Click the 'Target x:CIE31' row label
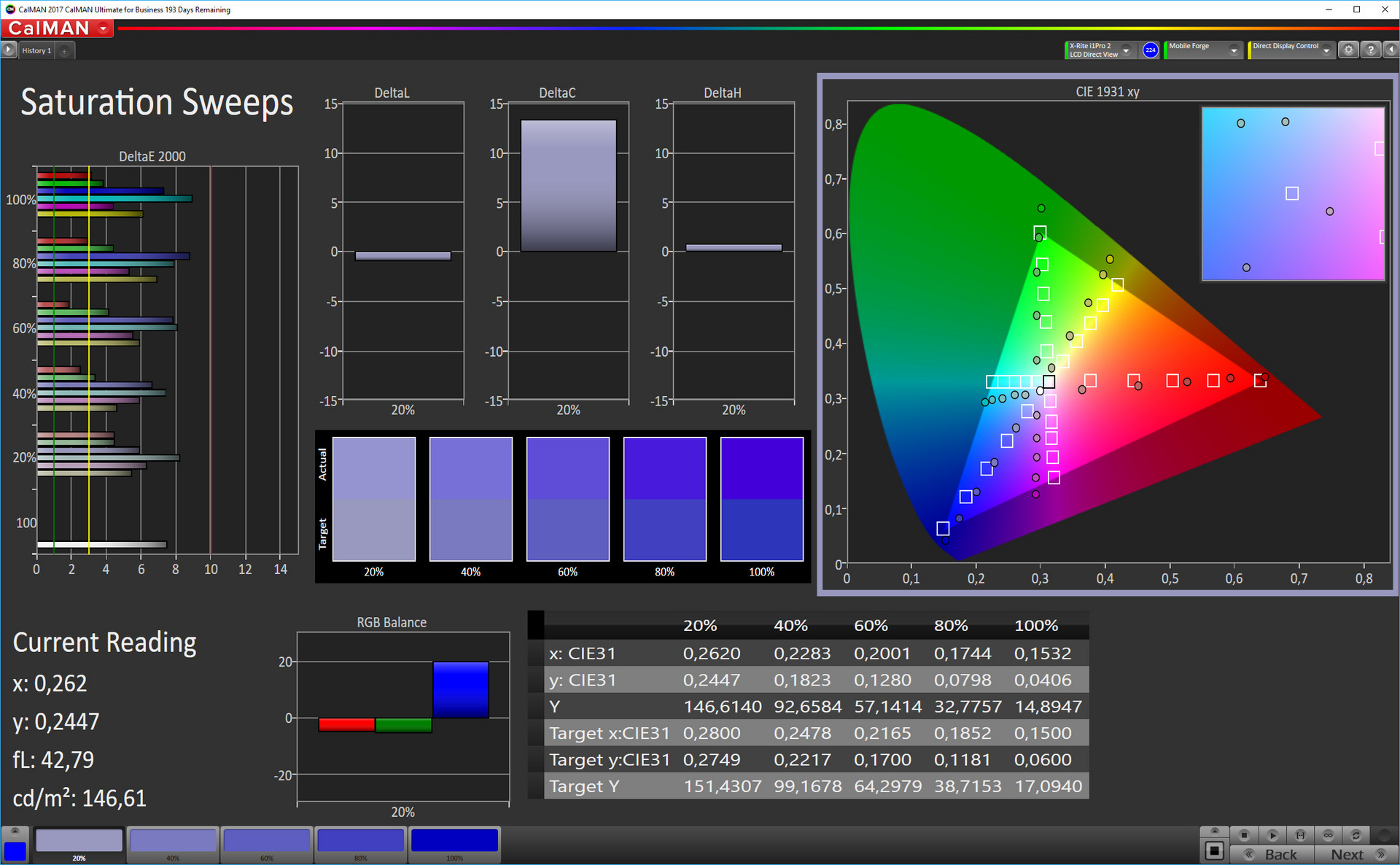This screenshot has width=1400, height=865. (x=609, y=733)
